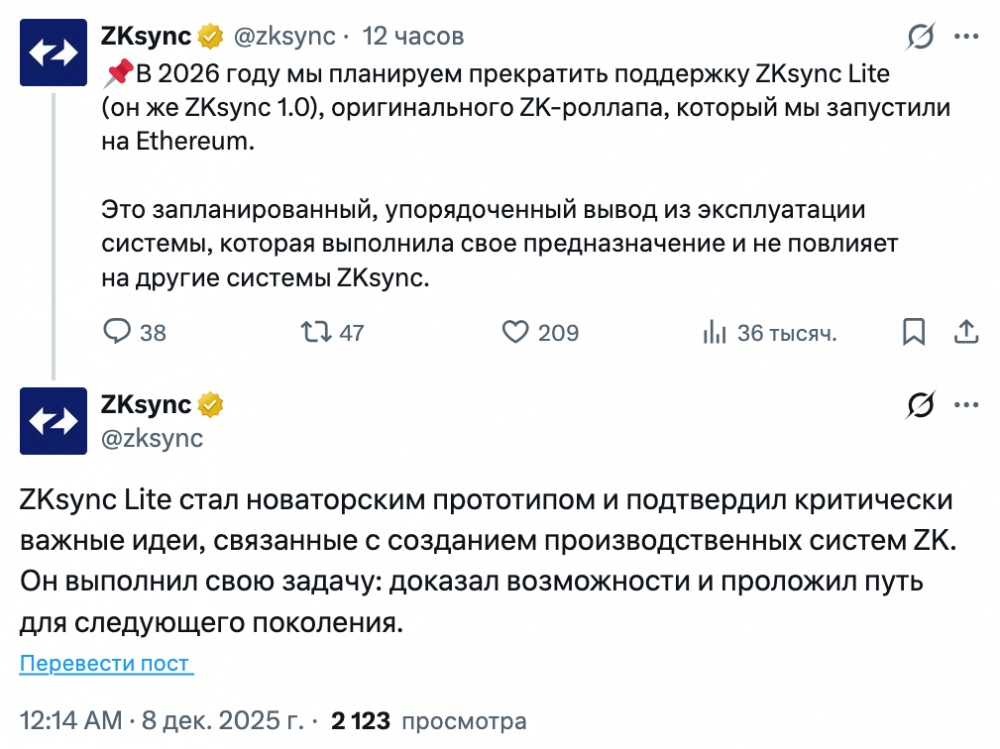Image resolution: width=1000 pixels, height=749 pixels.
Task: Open Grok icon on the top post
Action: 920,38
